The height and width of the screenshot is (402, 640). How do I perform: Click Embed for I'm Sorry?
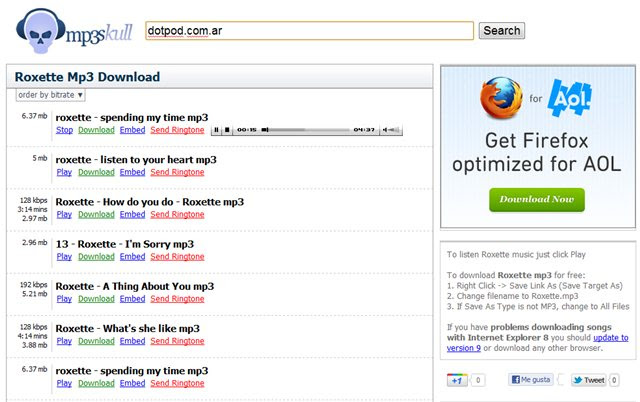(x=132, y=257)
